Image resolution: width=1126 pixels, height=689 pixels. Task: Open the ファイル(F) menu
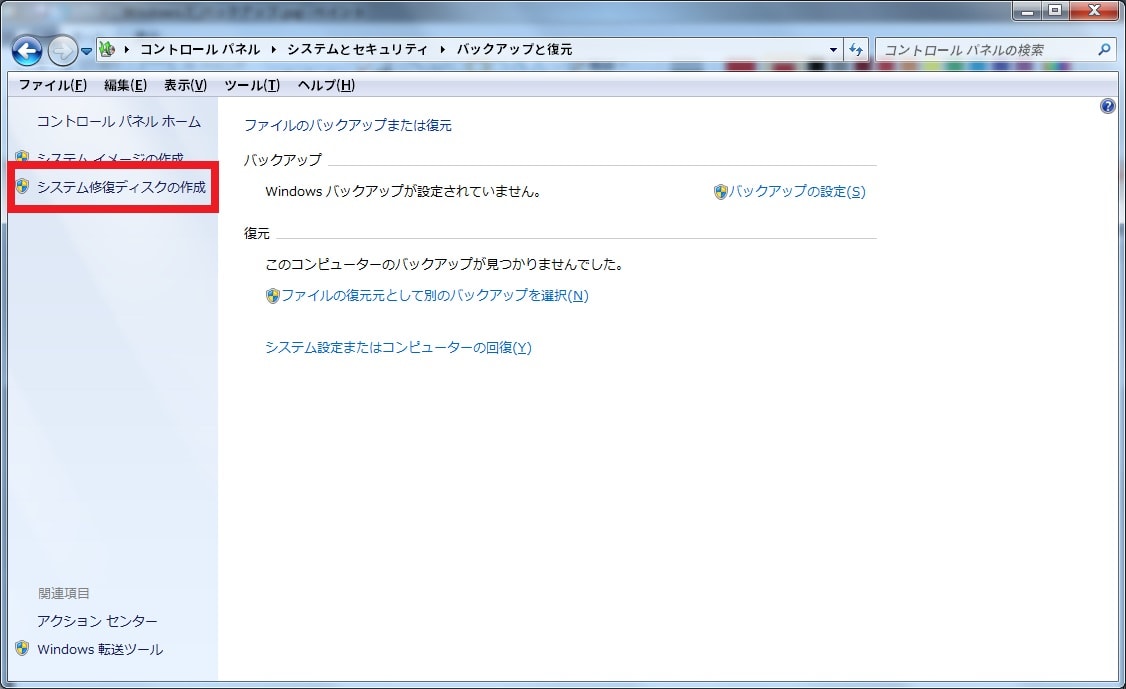(52, 85)
